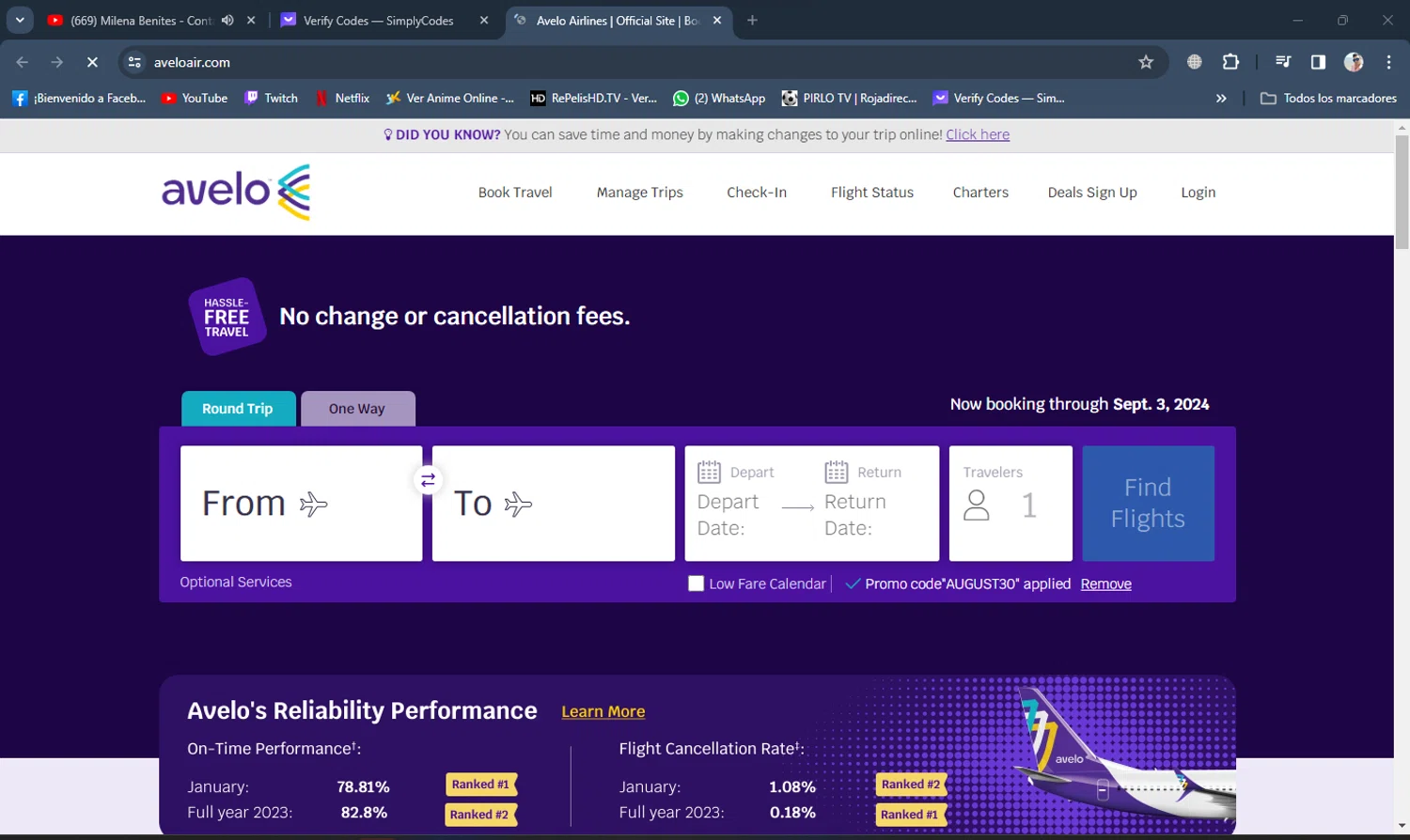
Task: Open Check-In in navigation
Action: click(757, 192)
